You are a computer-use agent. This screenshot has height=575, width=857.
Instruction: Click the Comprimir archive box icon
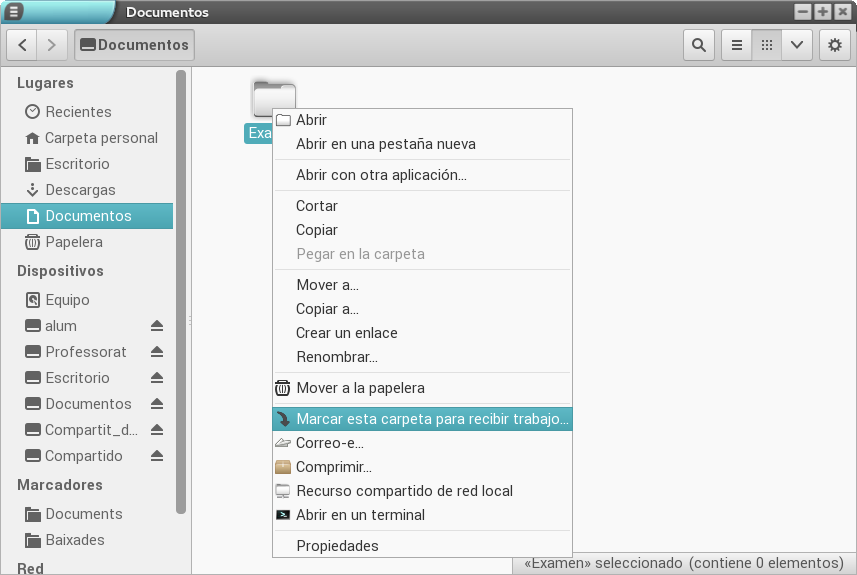click(x=283, y=467)
